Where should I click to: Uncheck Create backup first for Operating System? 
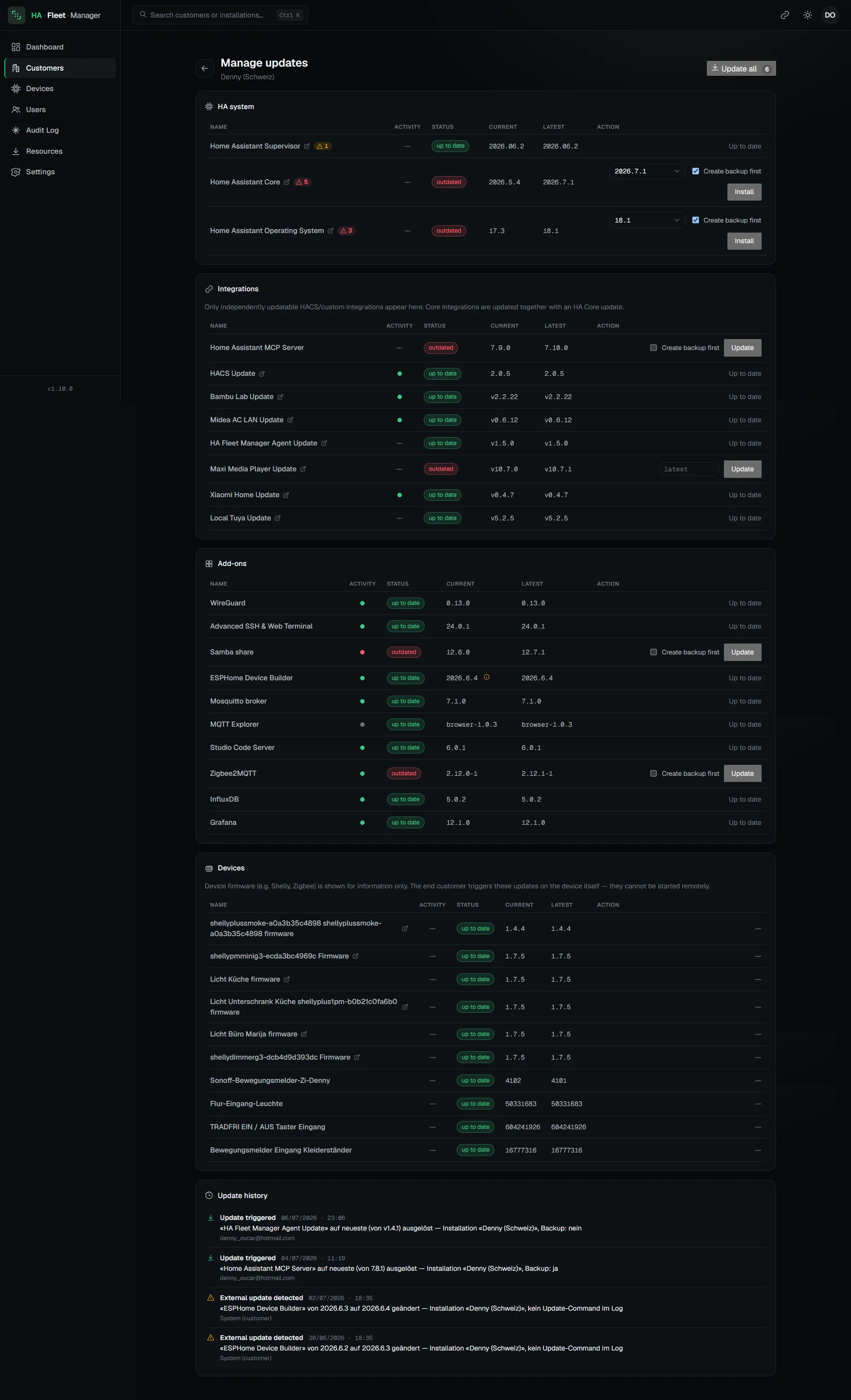(695, 220)
